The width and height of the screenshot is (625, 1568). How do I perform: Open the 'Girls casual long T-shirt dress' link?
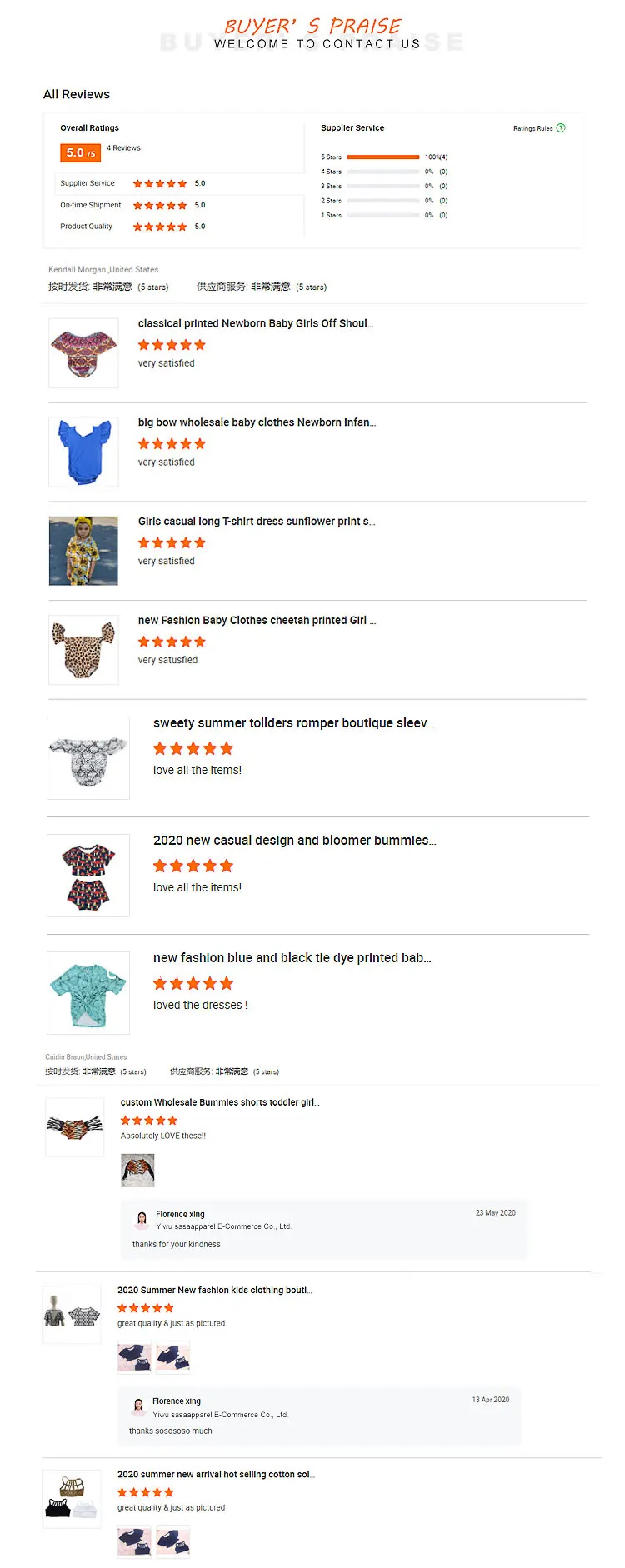pos(257,522)
